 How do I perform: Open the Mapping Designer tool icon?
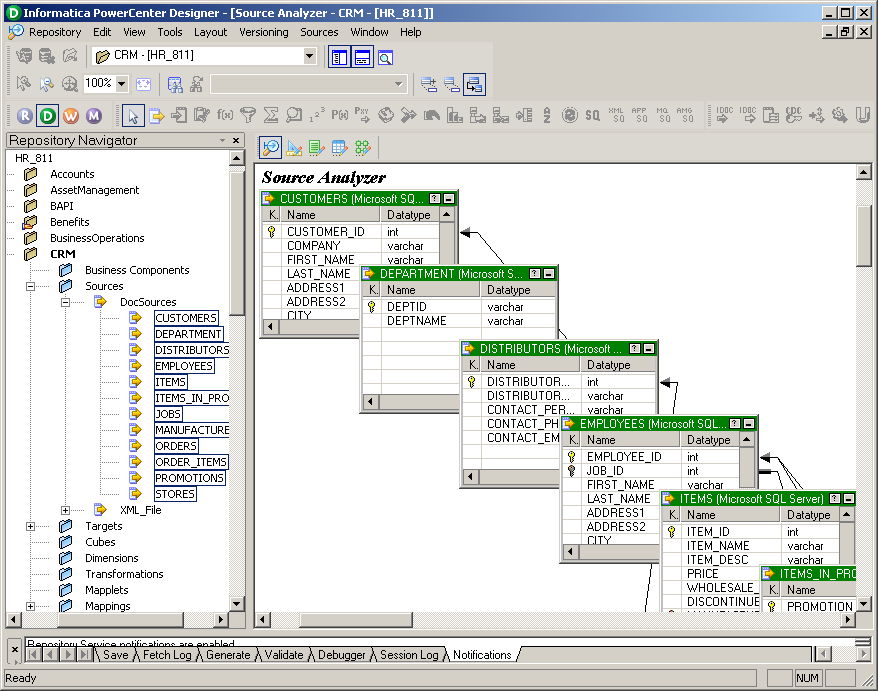pos(363,148)
